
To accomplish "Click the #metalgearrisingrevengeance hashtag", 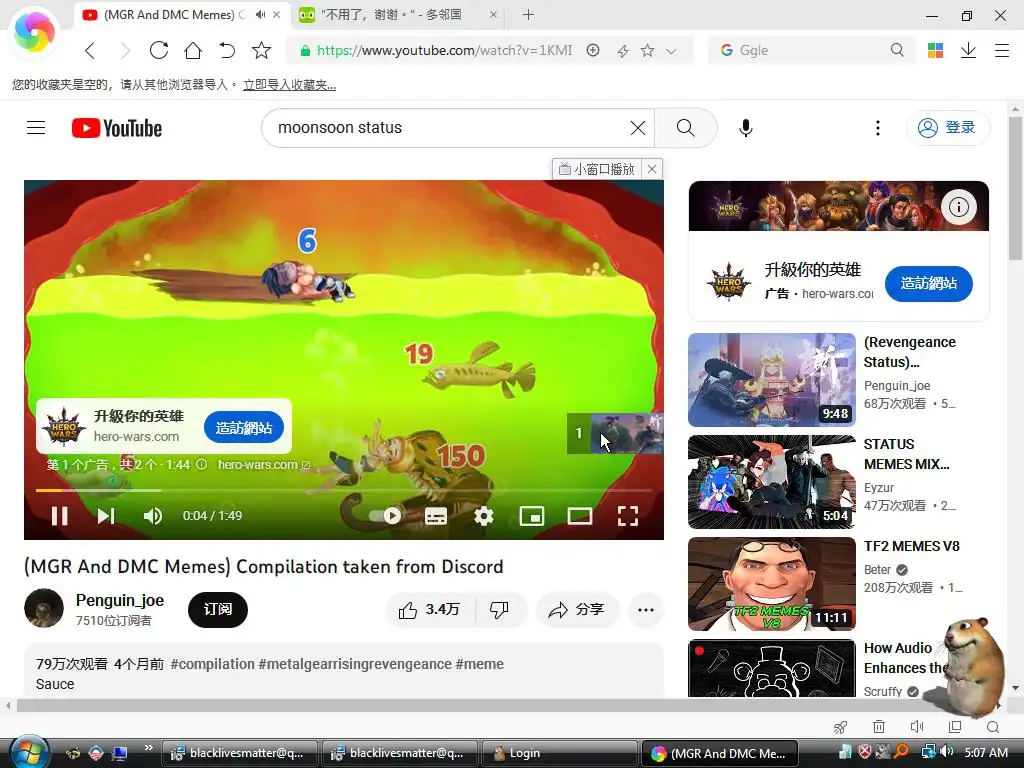I will point(355,664).
